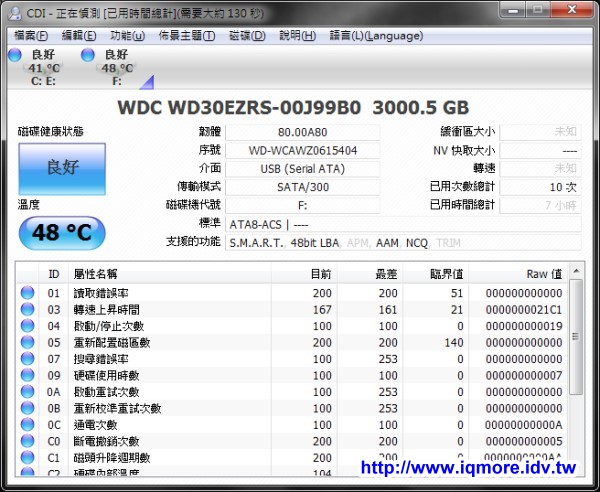
Task: Click the NCQ supported feature text
Action: point(417,243)
